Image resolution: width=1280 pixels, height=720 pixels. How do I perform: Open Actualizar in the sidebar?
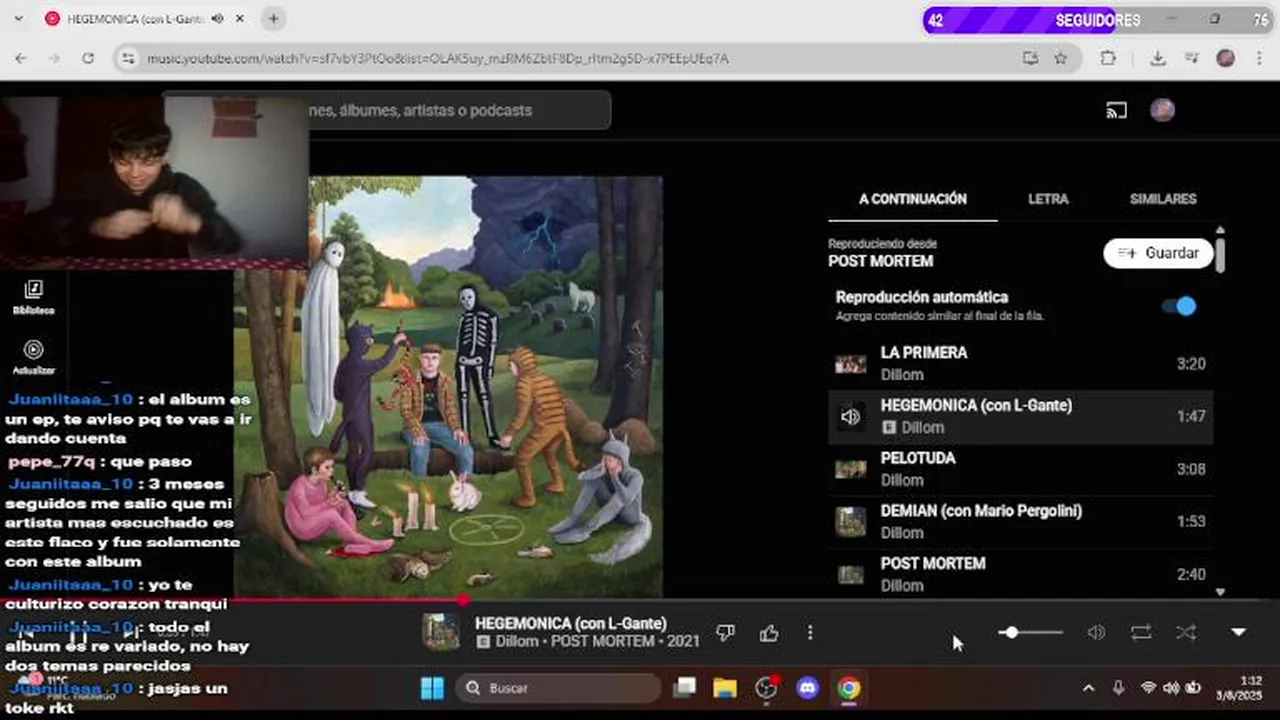[x=33, y=357]
